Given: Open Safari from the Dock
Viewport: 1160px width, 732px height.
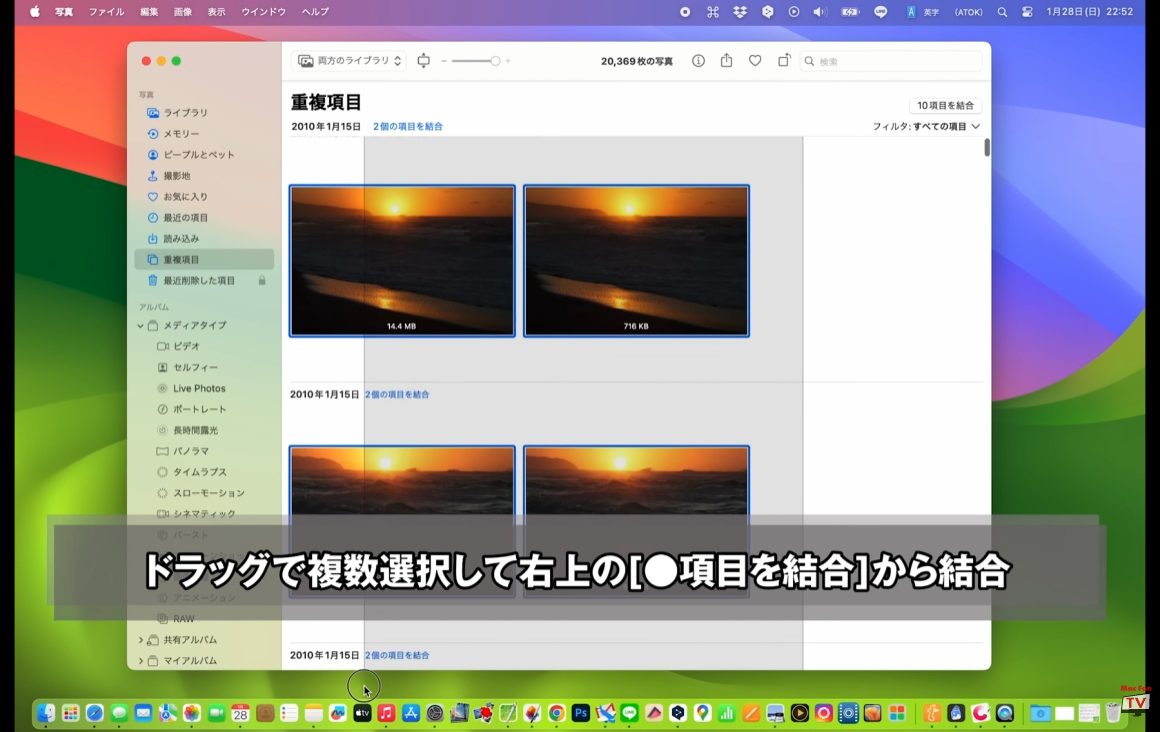Looking at the screenshot, I should click(95, 713).
